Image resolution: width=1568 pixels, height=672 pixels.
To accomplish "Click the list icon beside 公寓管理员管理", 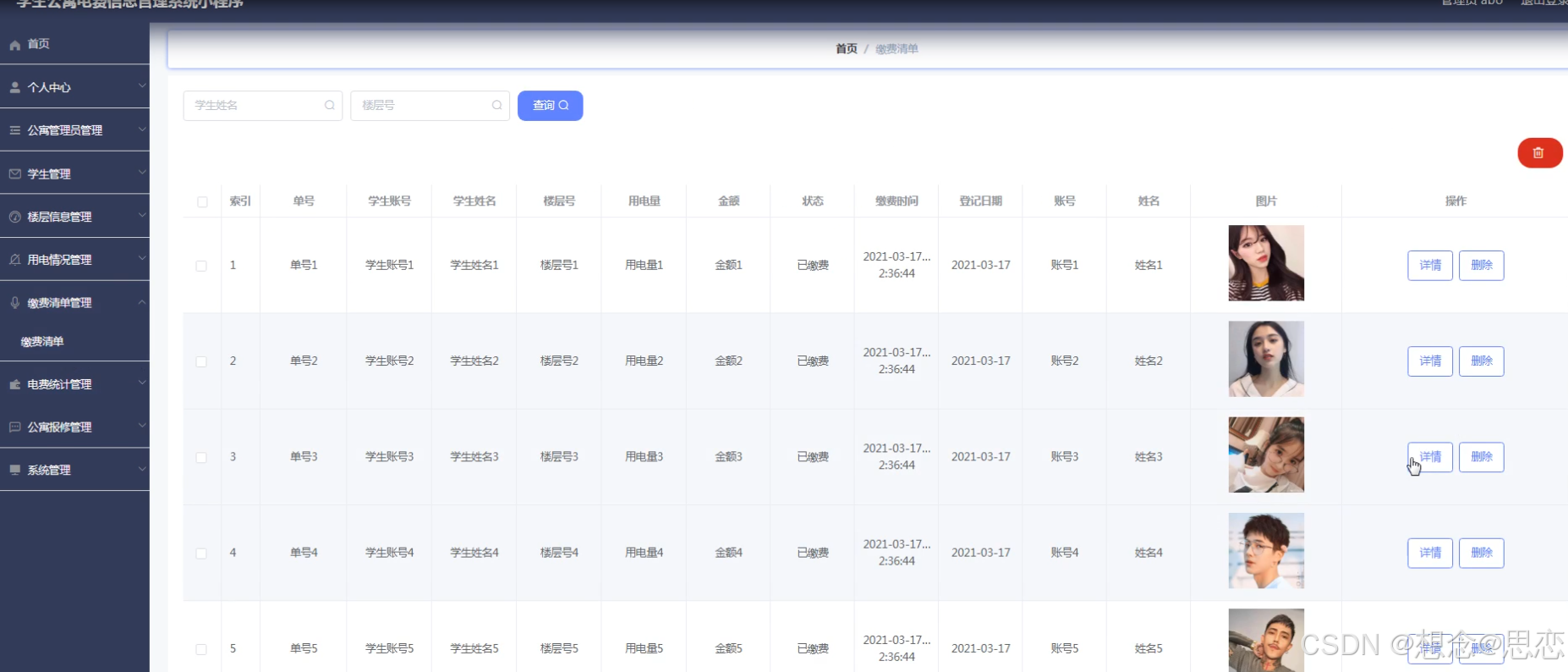I will click(x=15, y=130).
